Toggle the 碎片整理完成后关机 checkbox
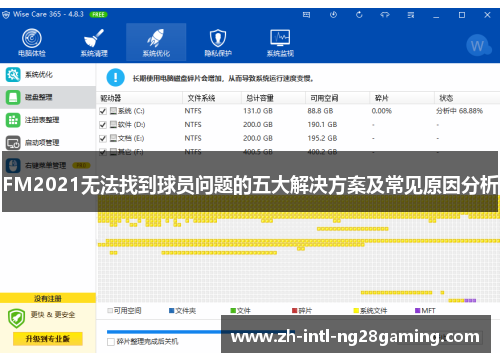500x362 pixels. tap(111, 342)
